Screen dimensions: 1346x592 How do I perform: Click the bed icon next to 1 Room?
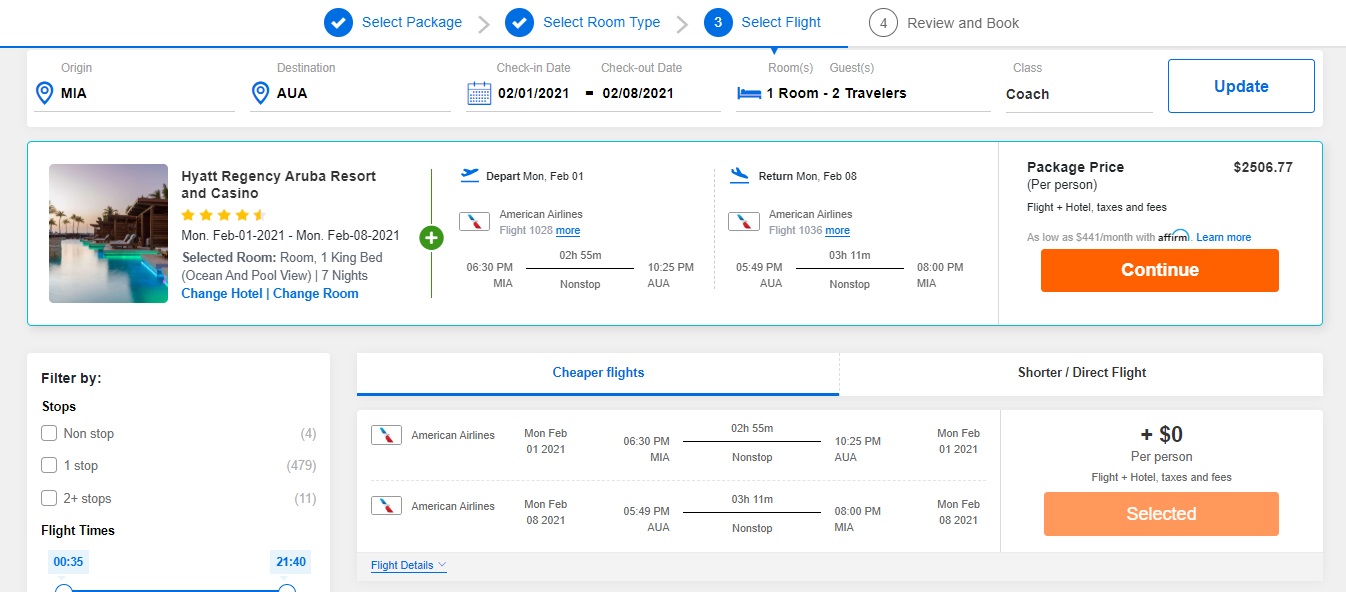(749, 93)
